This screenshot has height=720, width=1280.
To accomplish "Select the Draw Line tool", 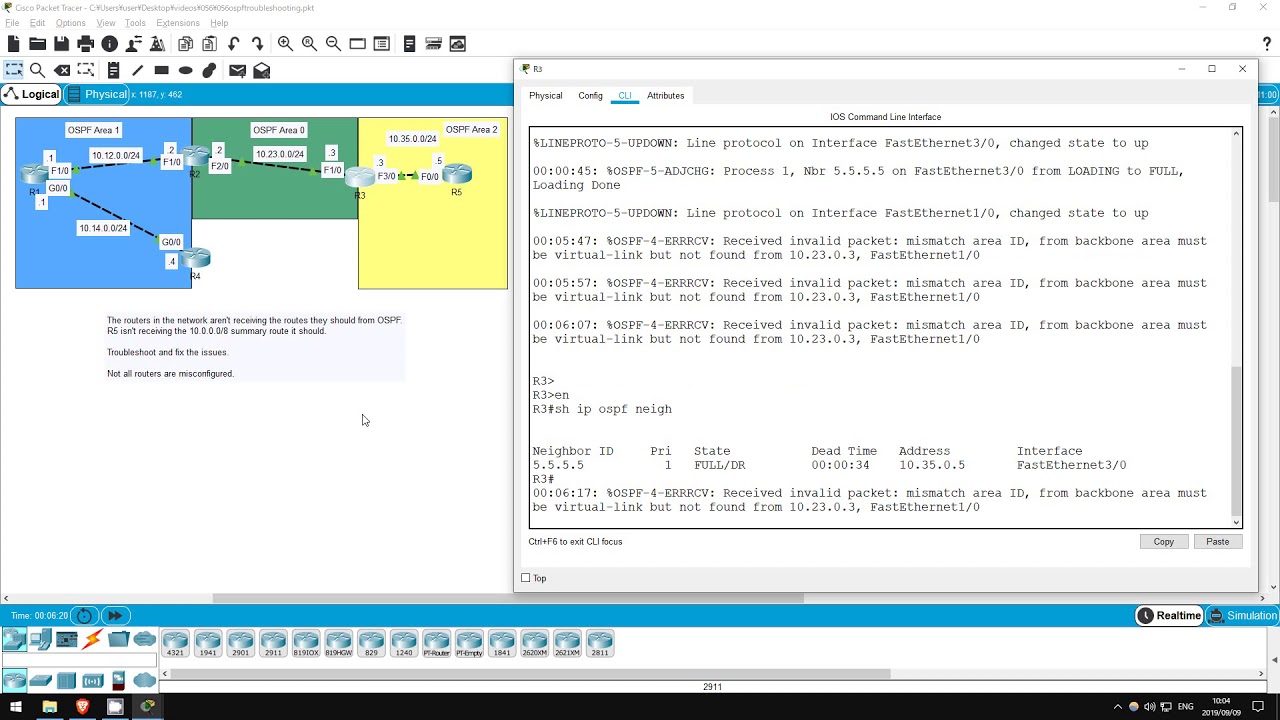I will [137, 70].
